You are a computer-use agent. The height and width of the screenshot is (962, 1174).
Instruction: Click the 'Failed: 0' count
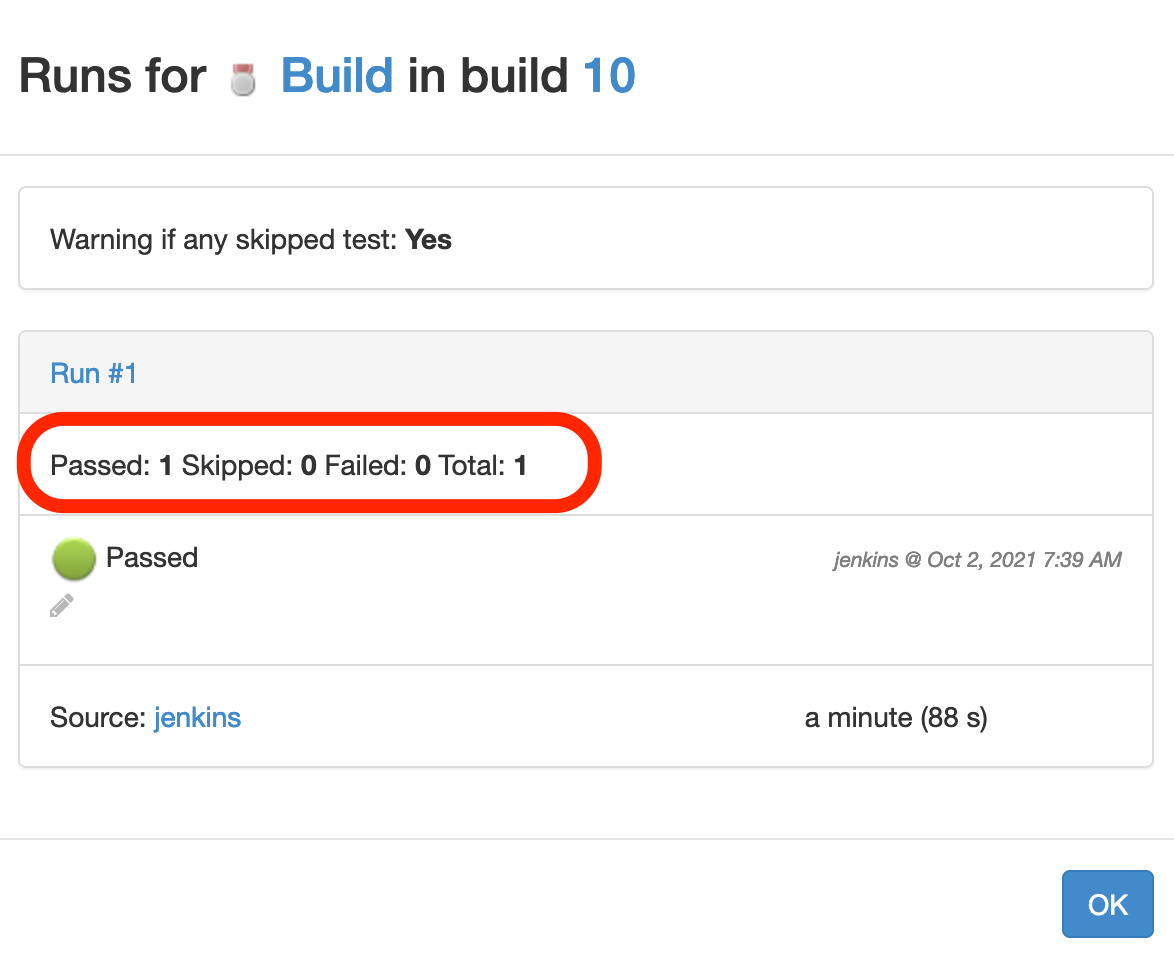377,465
